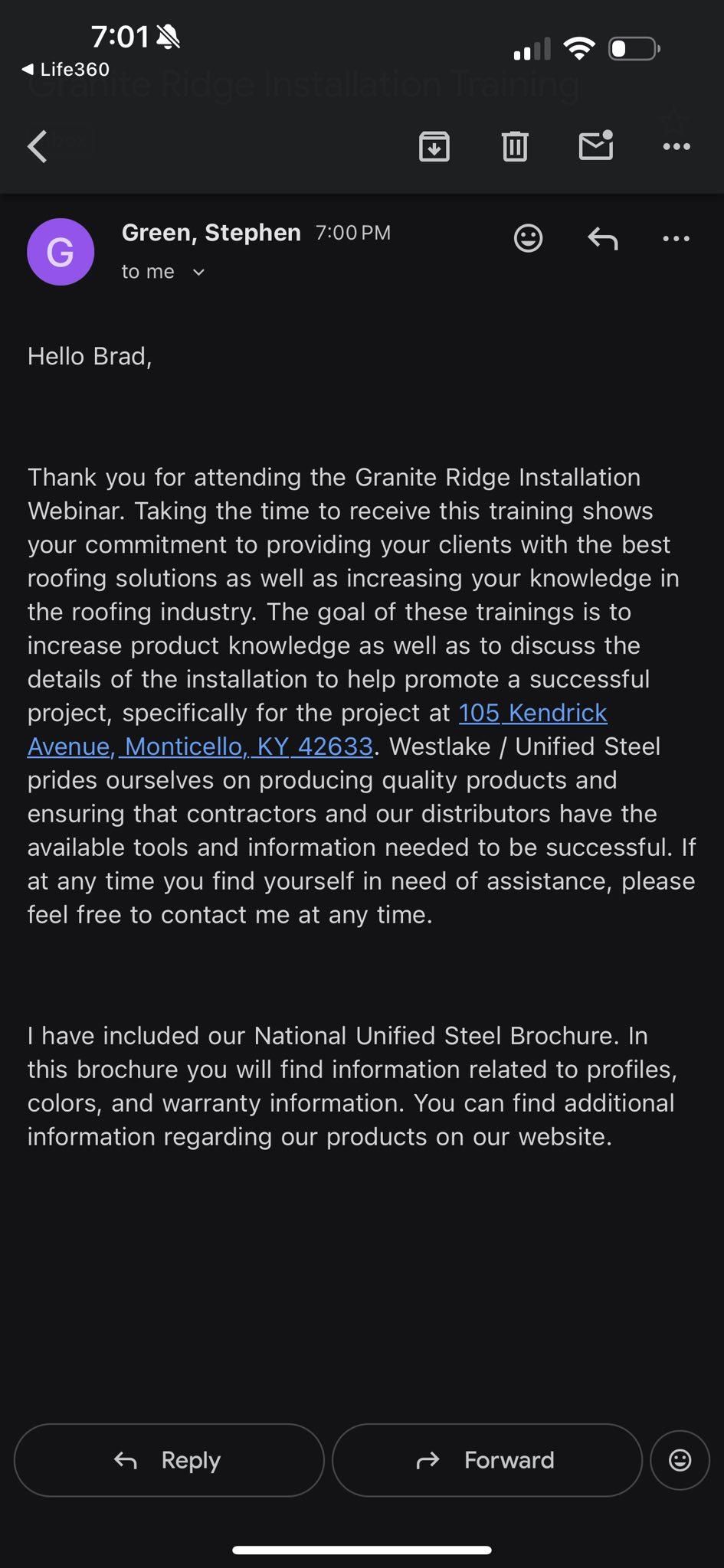Viewport: 724px width, 1568px height.
Task: Tap the battery status icon
Action: point(634,49)
